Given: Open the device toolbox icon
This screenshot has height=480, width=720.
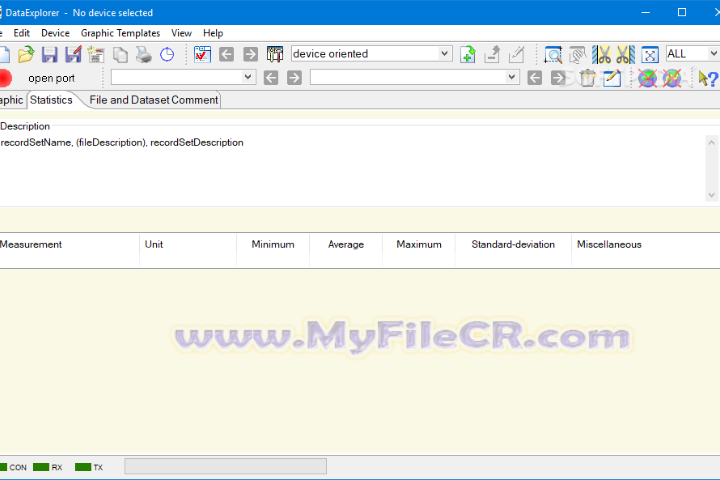Looking at the screenshot, I should (275, 54).
